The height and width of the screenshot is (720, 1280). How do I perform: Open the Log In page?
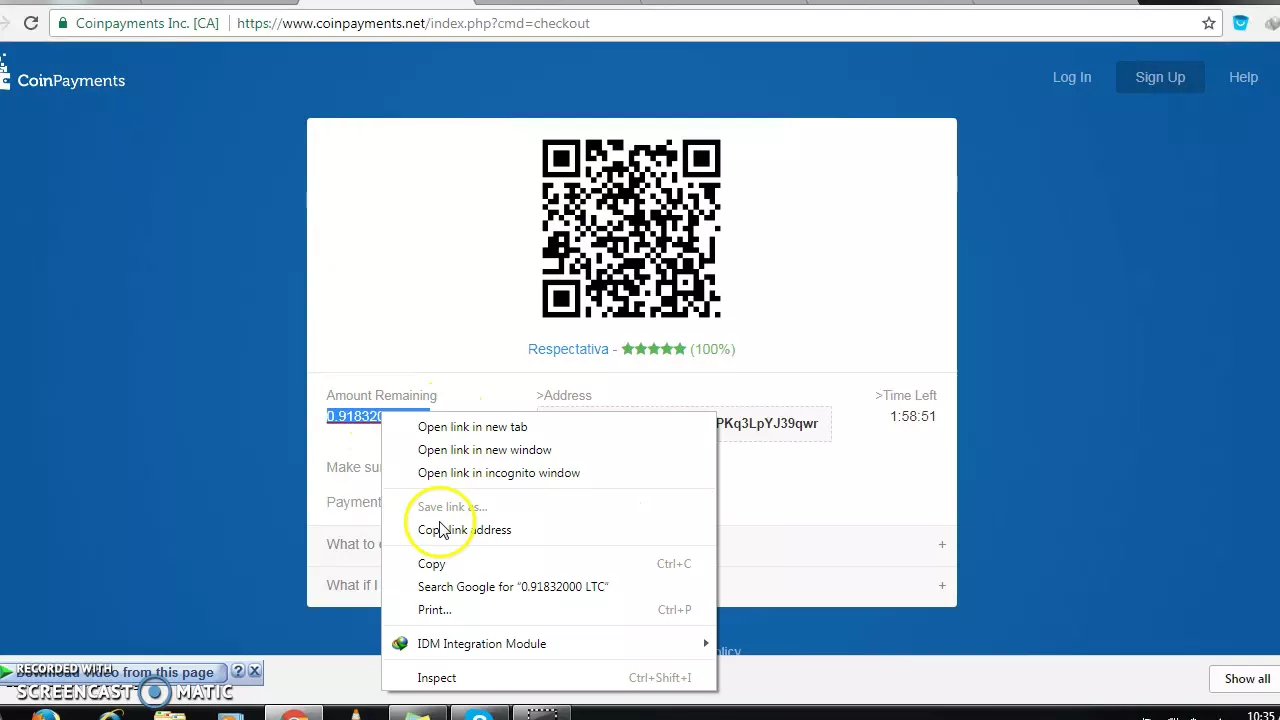pyautogui.click(x=1072, y=77)
